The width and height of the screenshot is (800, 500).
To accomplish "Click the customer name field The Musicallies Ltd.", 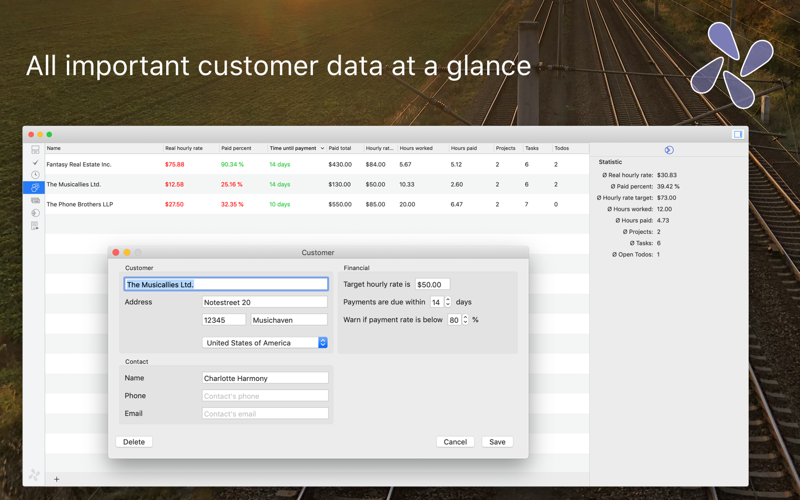I will [226, 284].
